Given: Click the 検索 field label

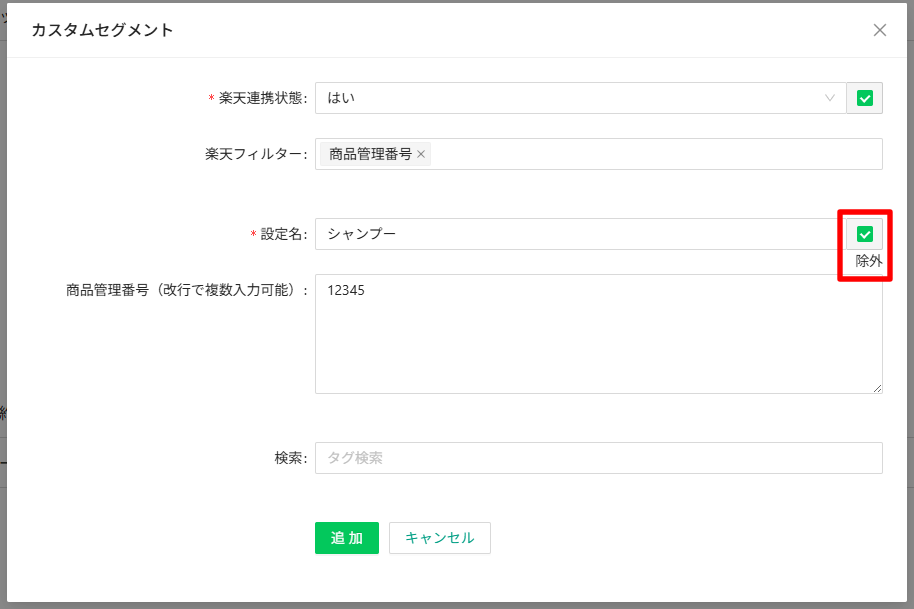Looking at the screenshot, I should coord(290,458).
